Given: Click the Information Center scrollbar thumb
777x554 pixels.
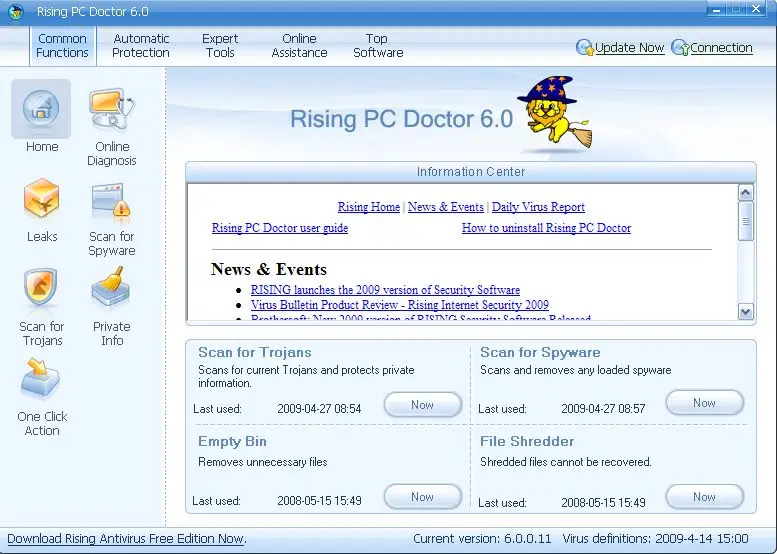Looking at the screenshot, I should tap(746, 222).
